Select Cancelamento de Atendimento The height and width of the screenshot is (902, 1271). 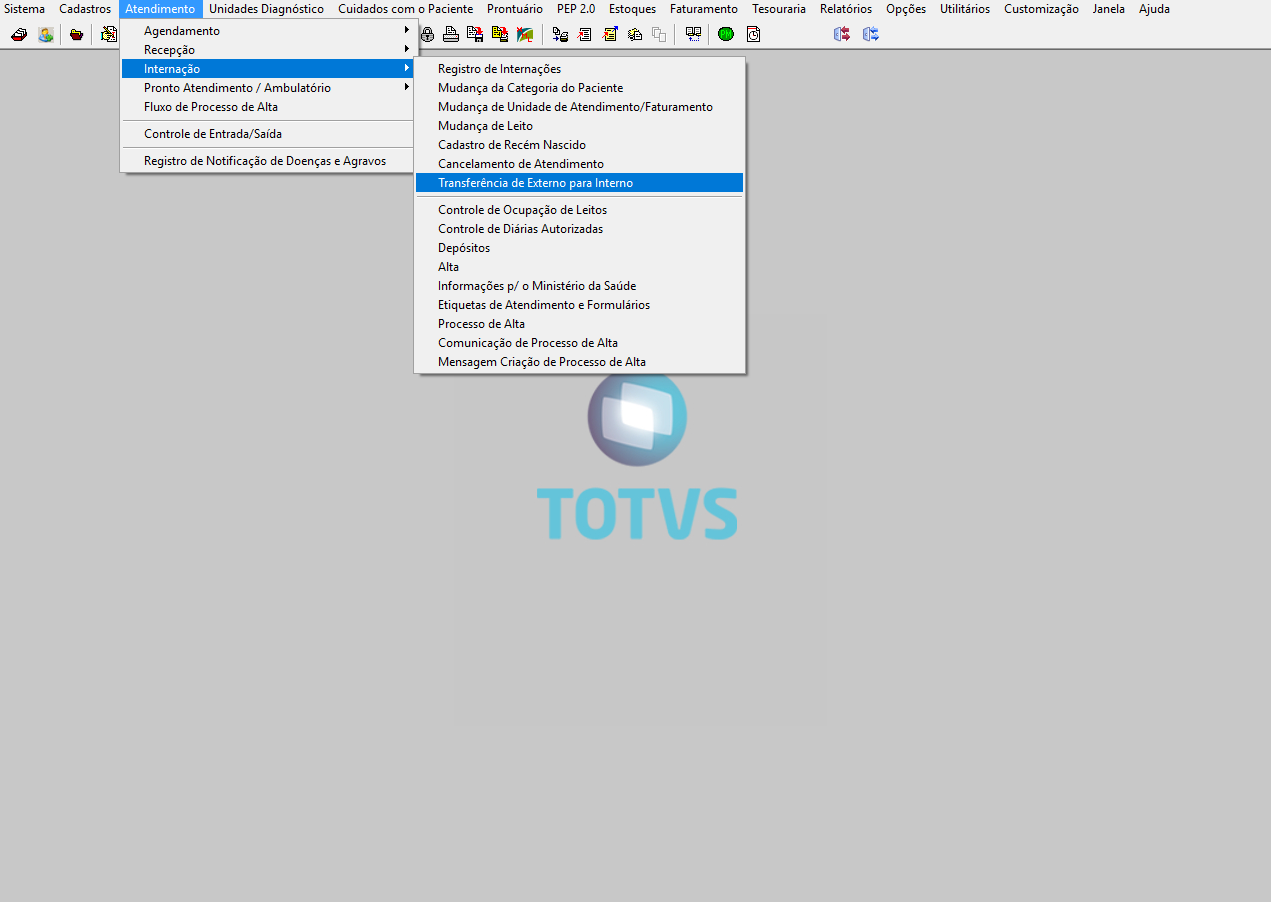579,164
